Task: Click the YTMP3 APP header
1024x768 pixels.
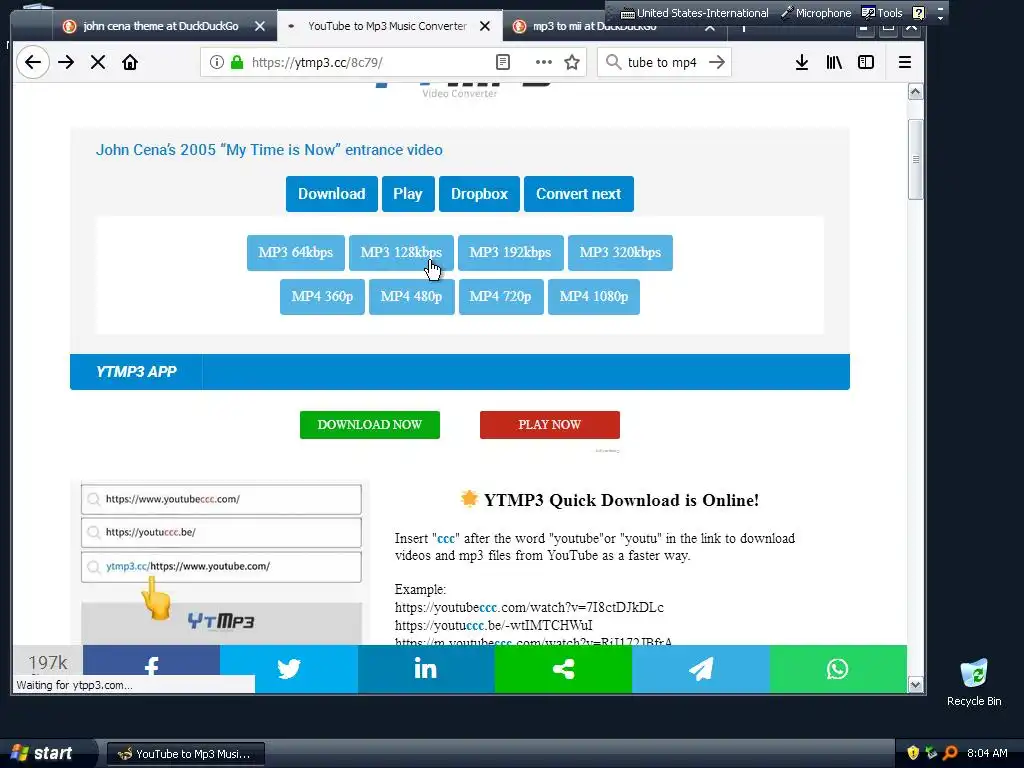Action: (136, 372)
